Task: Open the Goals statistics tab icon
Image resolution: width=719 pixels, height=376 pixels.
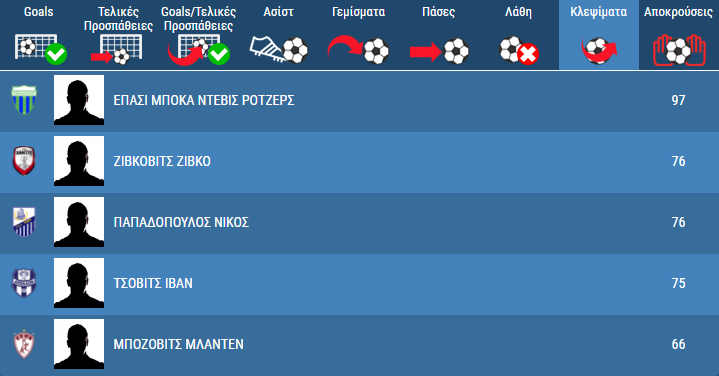Action: [x=40, y=49]
